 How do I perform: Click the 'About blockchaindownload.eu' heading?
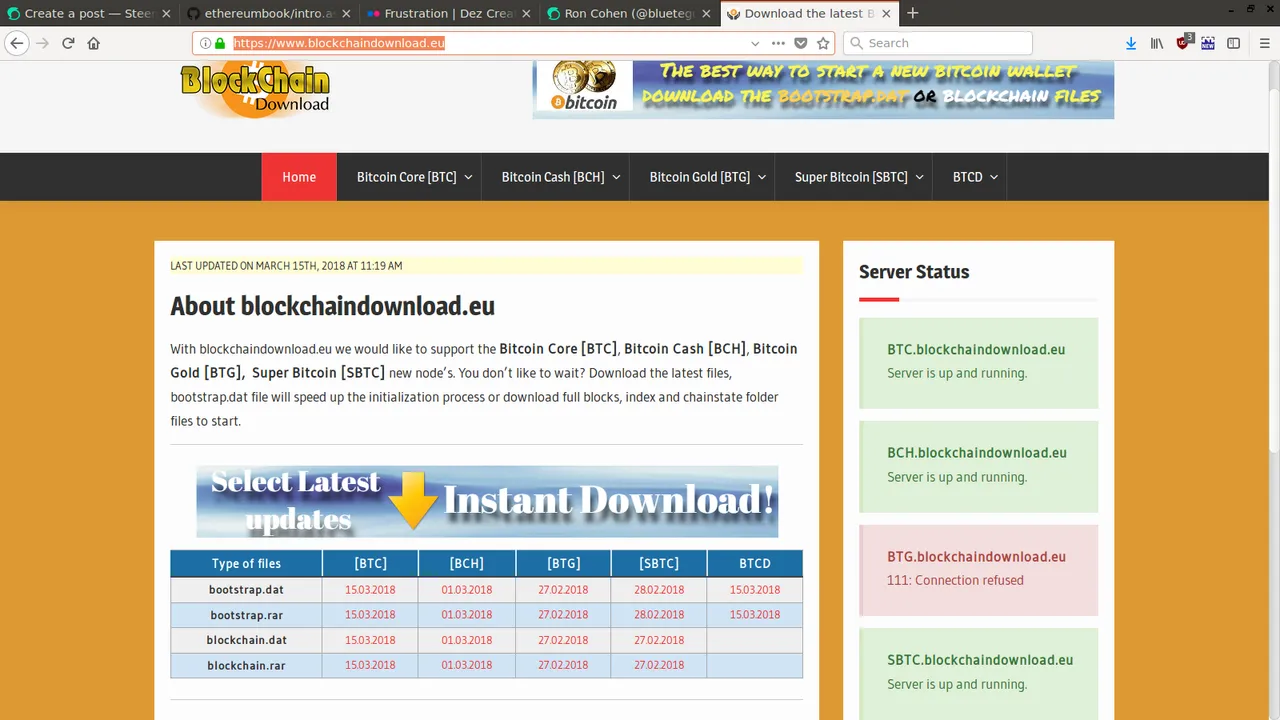pos(332,306)
